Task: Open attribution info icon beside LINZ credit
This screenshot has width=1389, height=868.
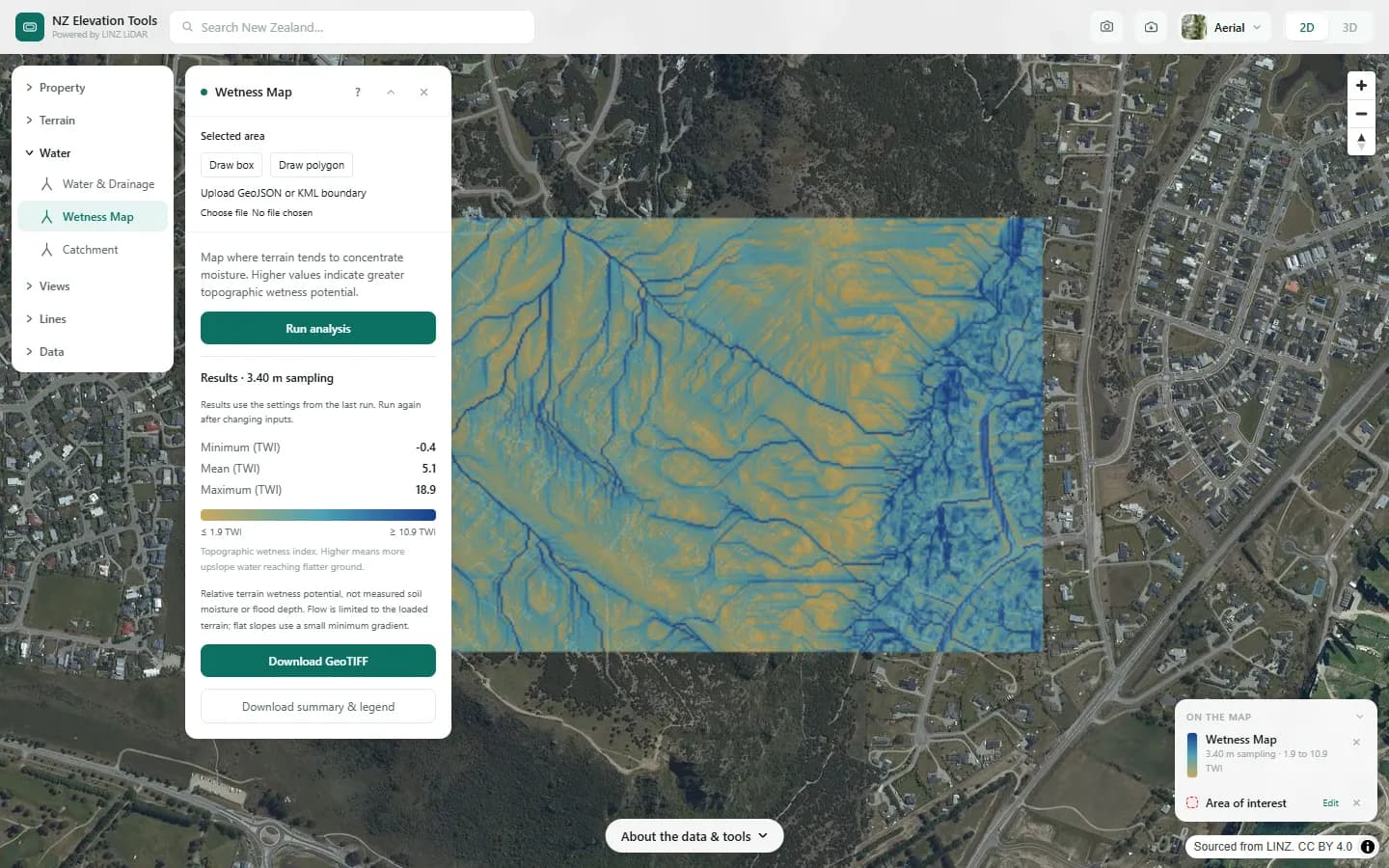Action: (x=1368, y=847)
